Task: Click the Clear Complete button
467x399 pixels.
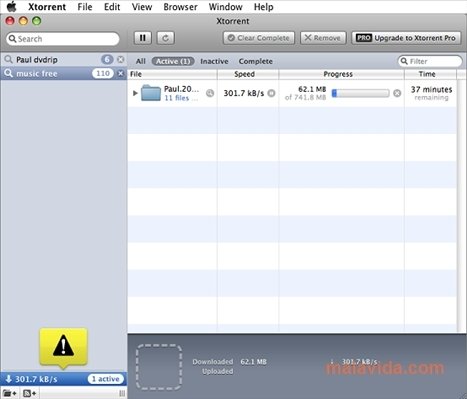Action: click(x=259, y=38)
